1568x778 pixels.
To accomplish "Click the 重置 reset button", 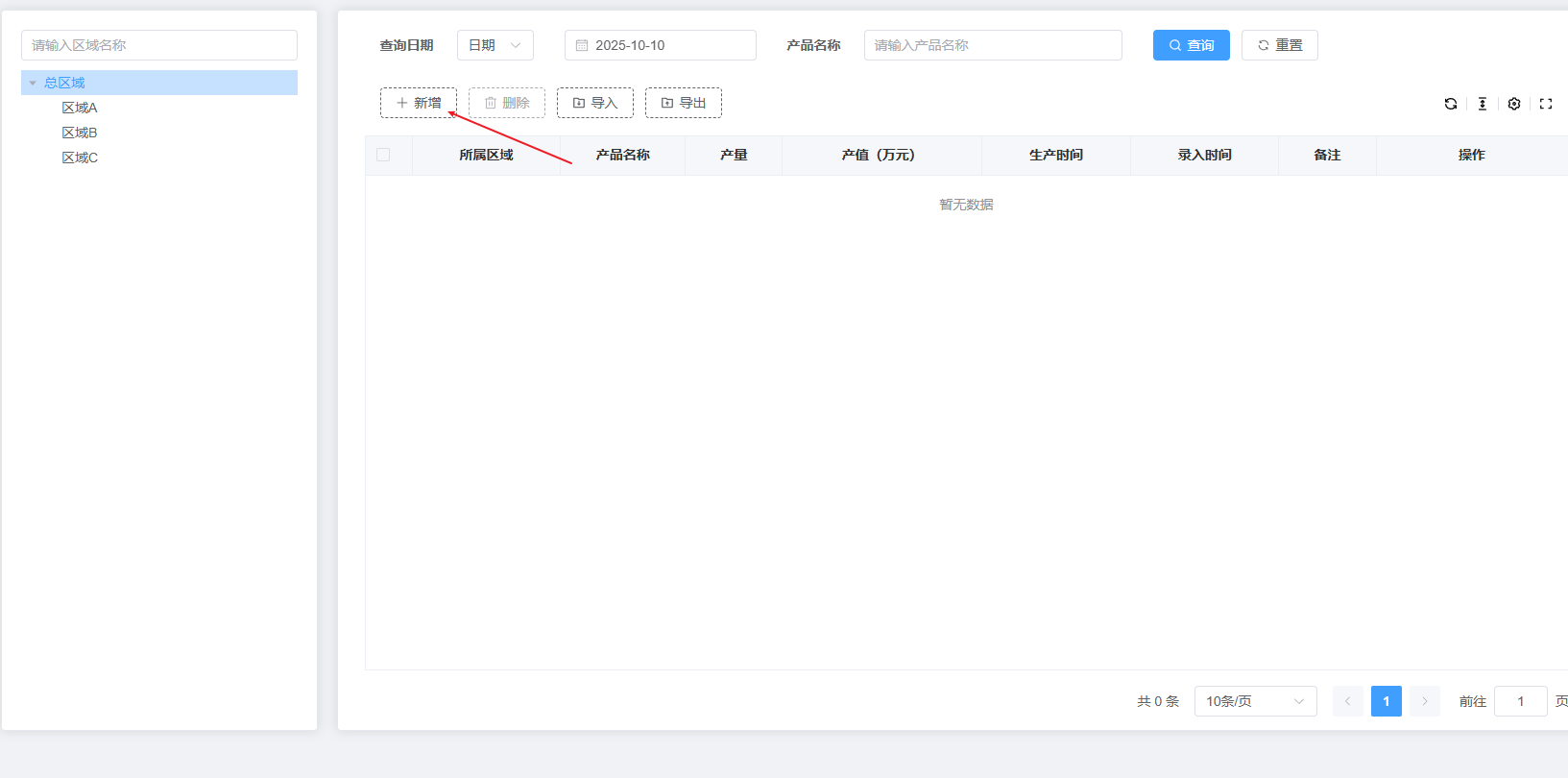I will (1280, 45).
